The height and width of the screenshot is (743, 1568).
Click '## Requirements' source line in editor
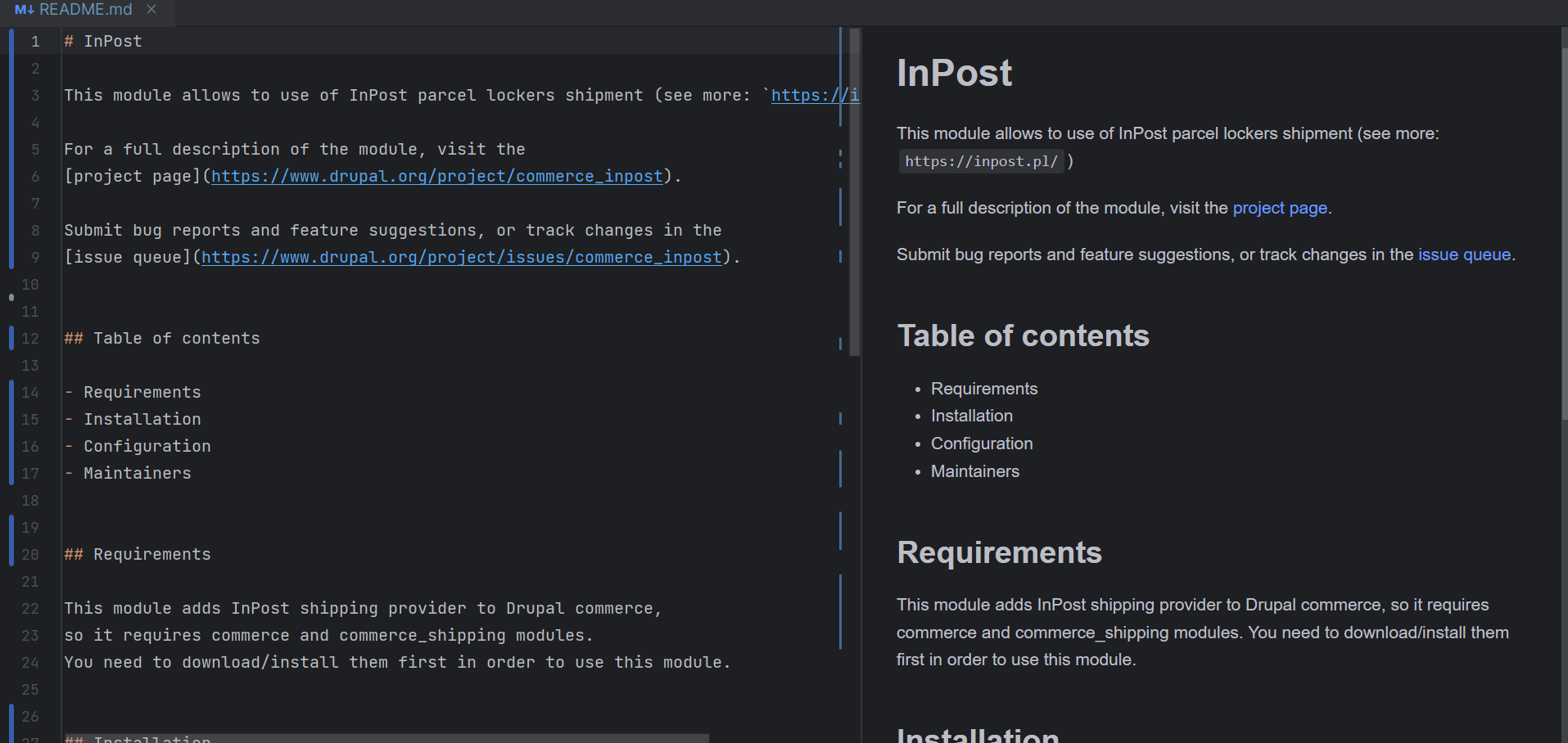tap(138, 554)
